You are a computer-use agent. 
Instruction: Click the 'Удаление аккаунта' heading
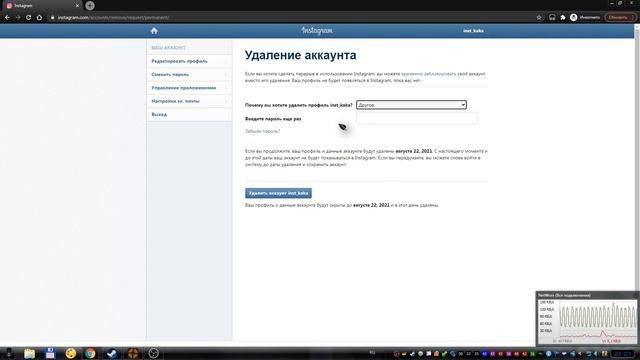300,55
